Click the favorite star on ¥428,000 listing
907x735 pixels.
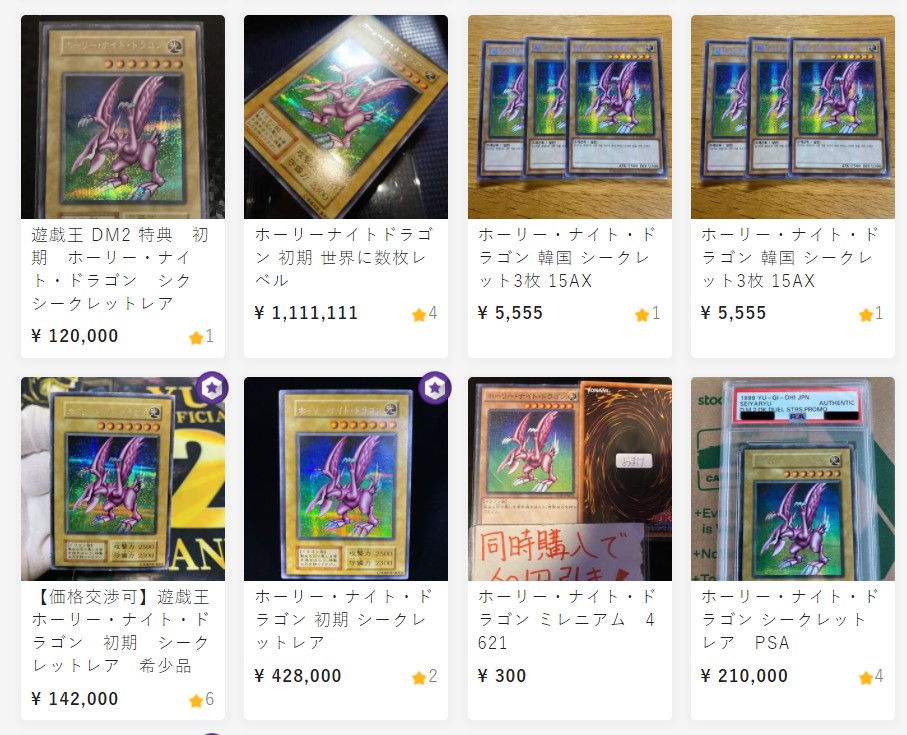pyautogui.click(x=419, y=678)
